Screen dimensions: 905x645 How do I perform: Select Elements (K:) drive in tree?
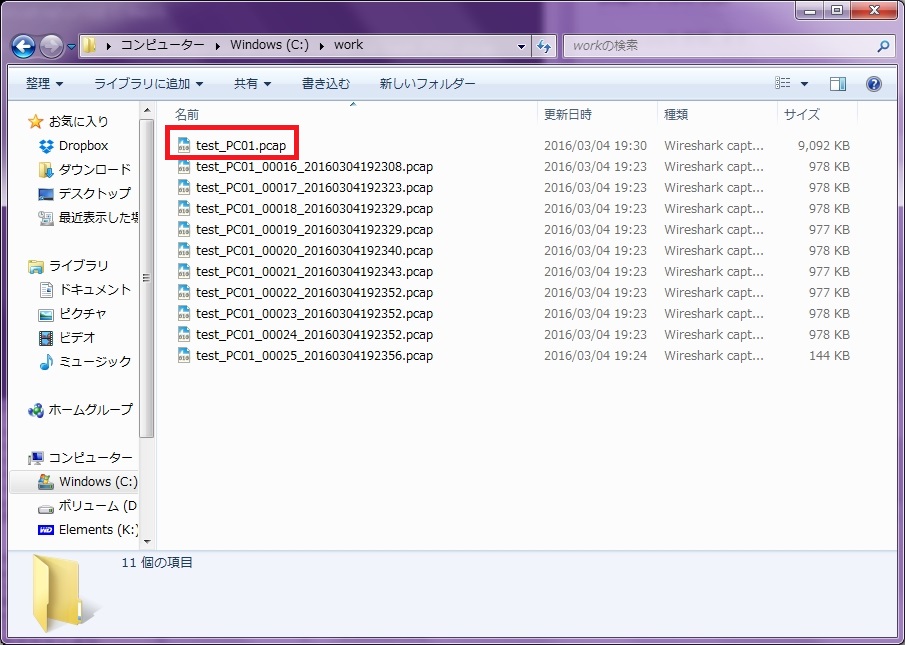(x=98, y=530)
